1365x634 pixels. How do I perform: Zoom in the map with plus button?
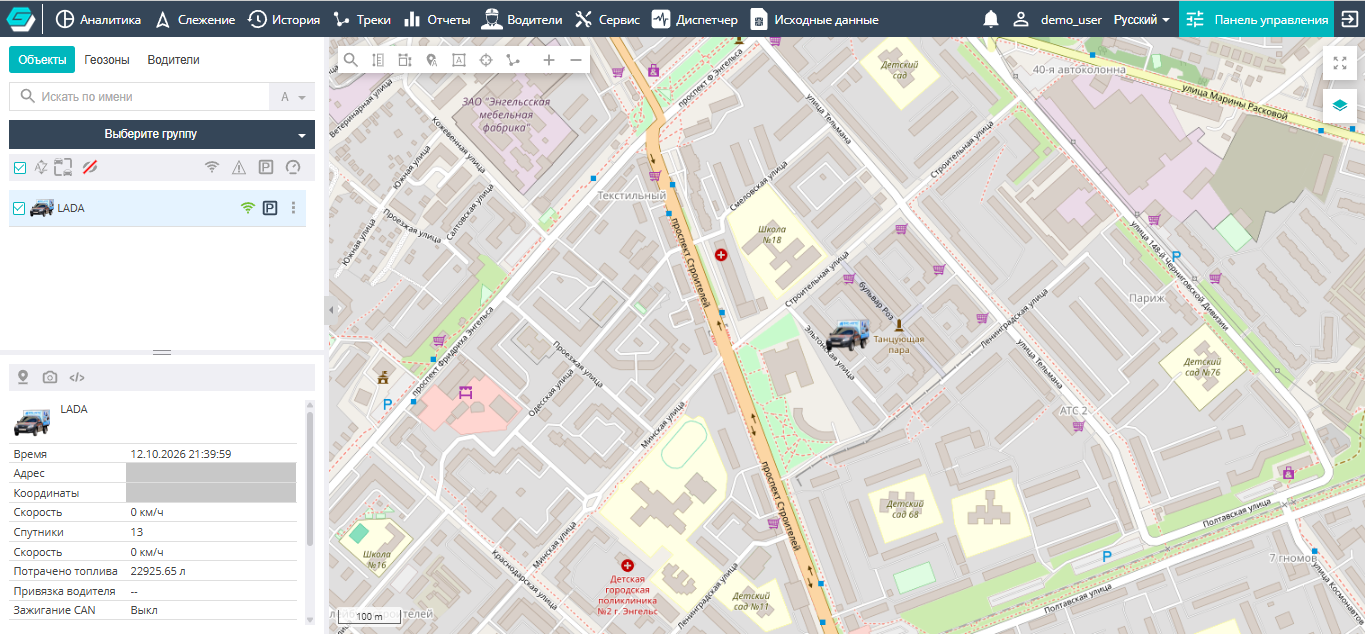(x=549, y=60)
